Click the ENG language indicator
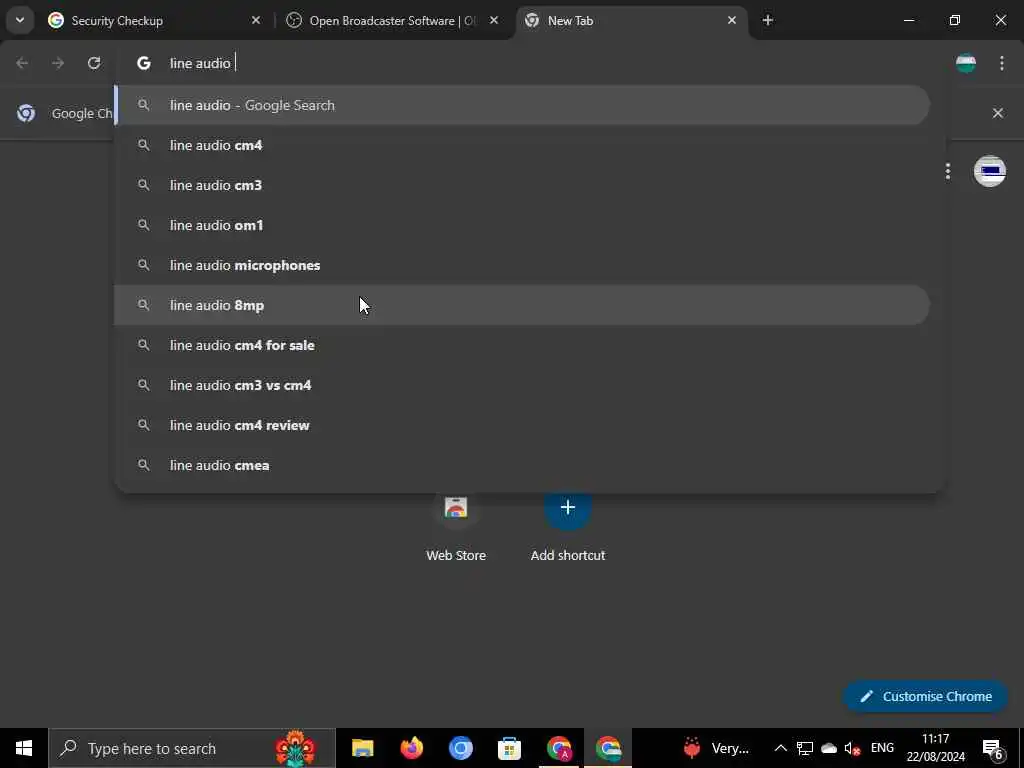Viewport: 1024px width, 768px height. click(882, 748)
